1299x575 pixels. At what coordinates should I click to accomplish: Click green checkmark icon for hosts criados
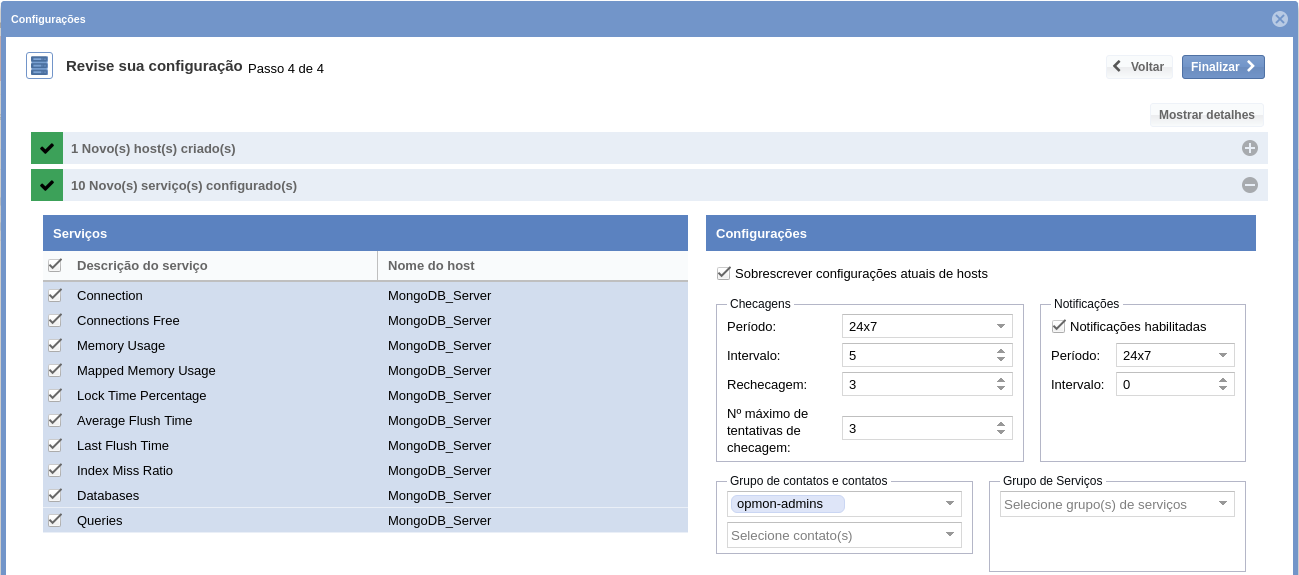(x=47, y=148)
